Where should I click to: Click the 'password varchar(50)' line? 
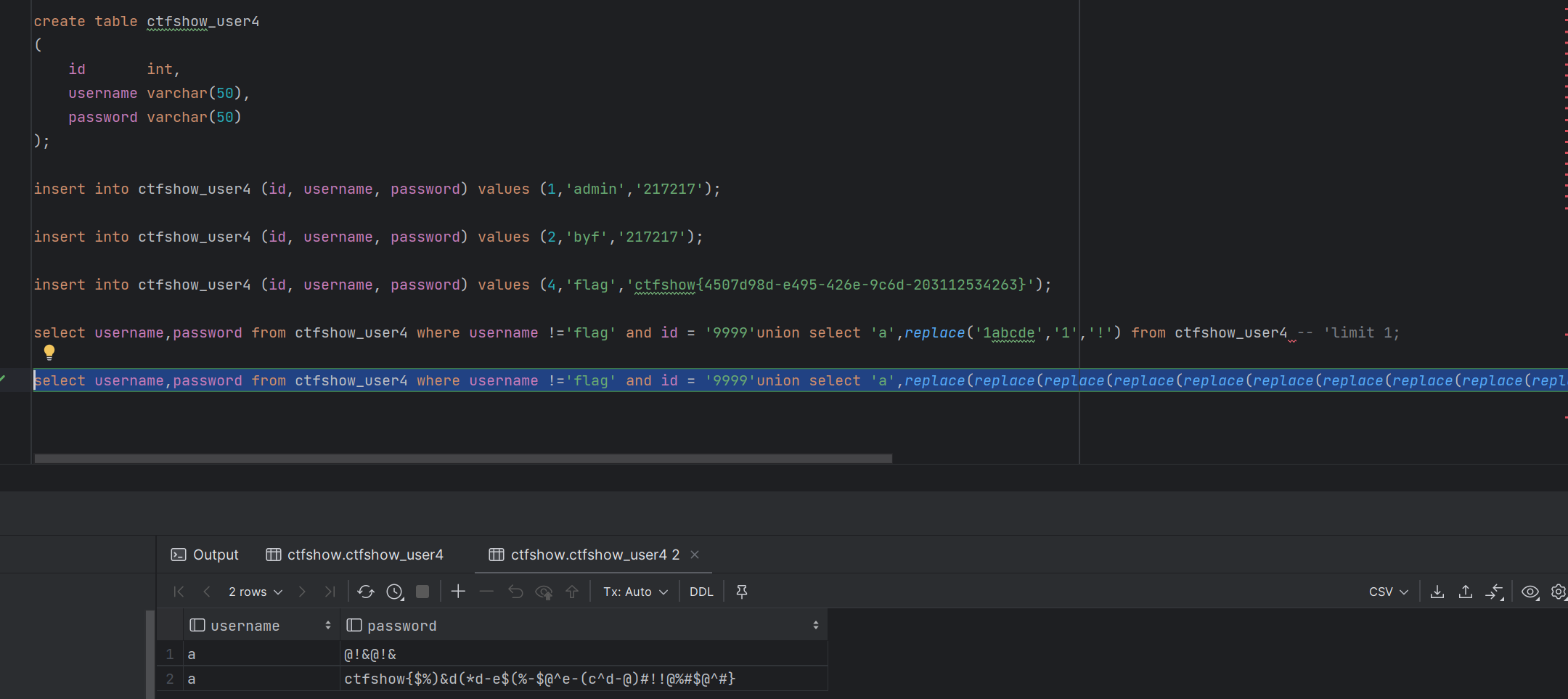pyautogui.click(x=155, y=117)
